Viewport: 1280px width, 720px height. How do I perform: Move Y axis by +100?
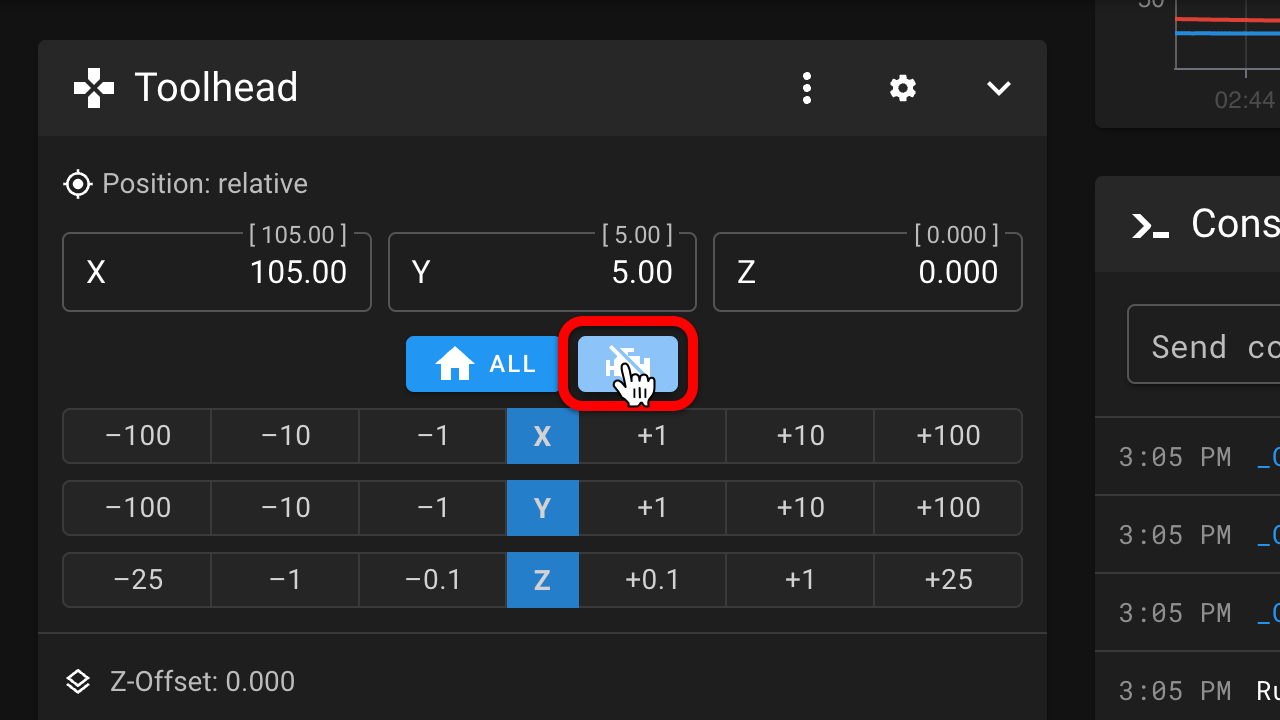click(x=948, y=508)
